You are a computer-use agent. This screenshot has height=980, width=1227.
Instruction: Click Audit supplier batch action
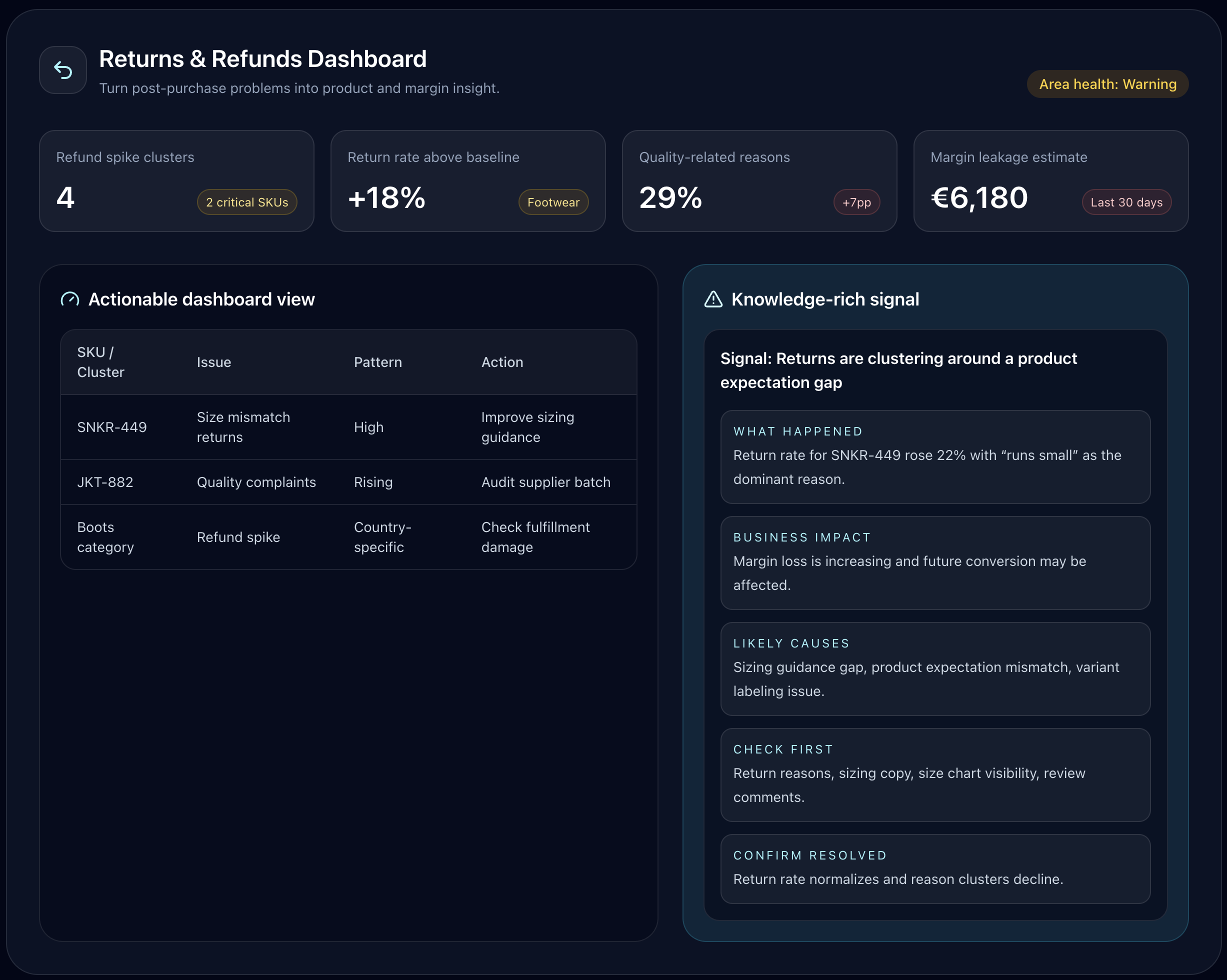pos(545,482)
